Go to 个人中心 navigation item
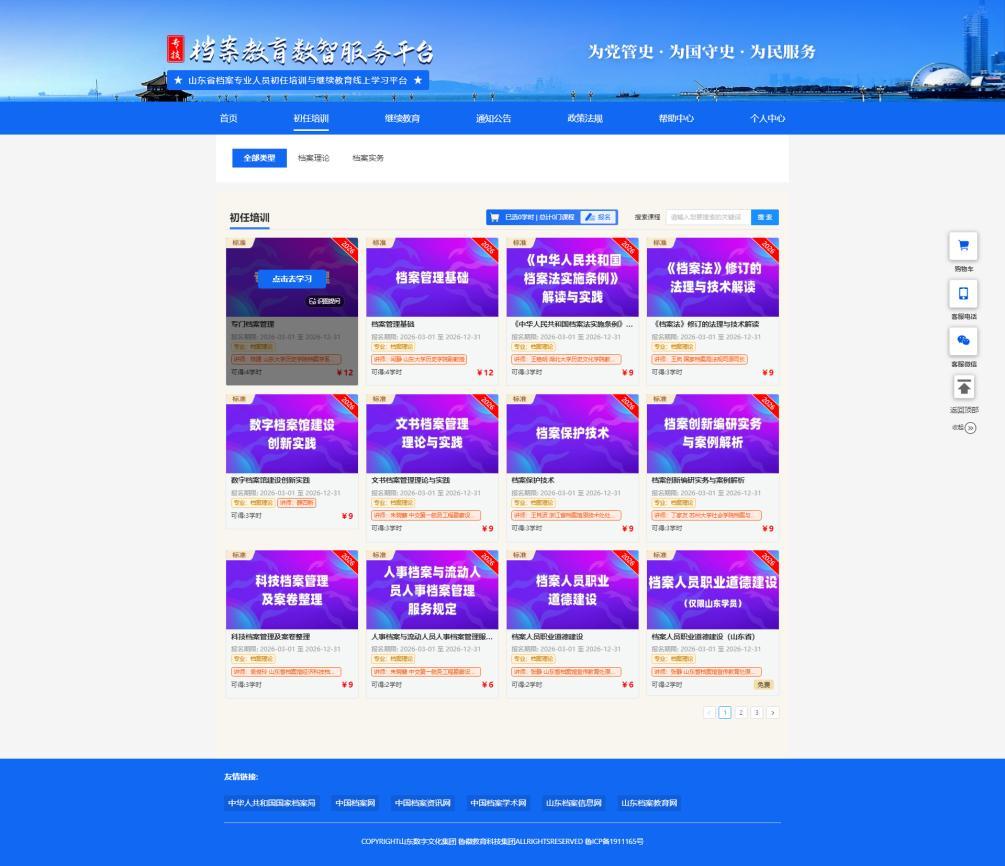Viewport: 1005px width, 866px height. (767, 119)
